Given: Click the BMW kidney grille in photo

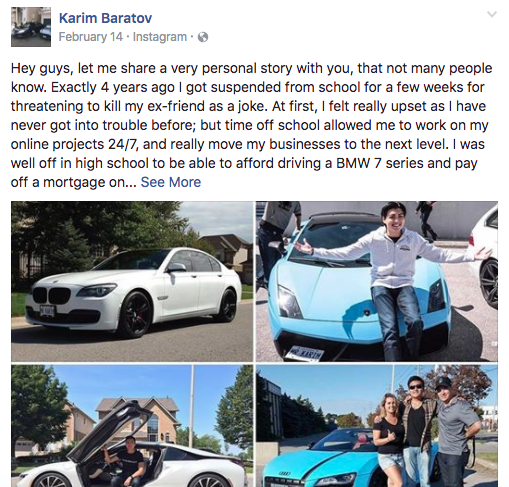Looking at the screenshot, I should point(52,295).
